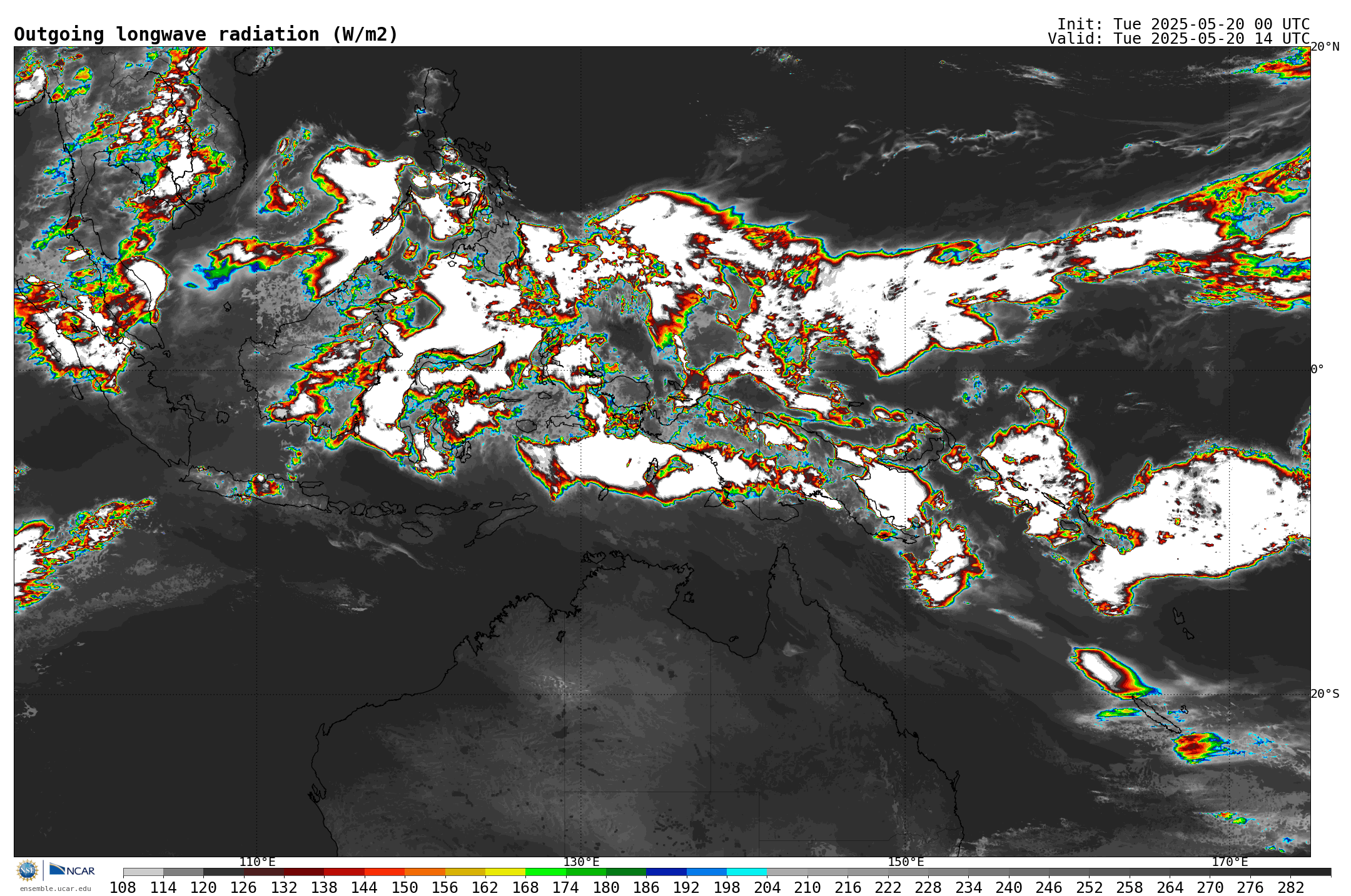Click the 'Init: Tue 2025-05-20 00 UTC' text
1351x896 pixels.
point(1183,24)
